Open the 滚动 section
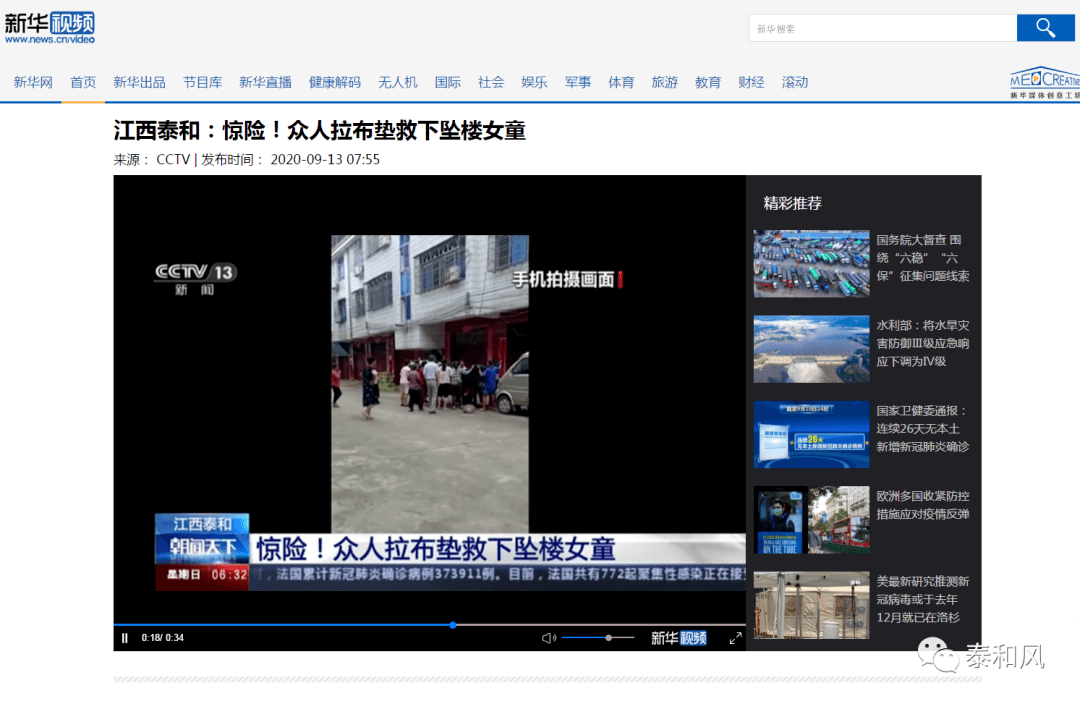The height and width of the screenshot is (704, 1080). [x=795, y=83]
